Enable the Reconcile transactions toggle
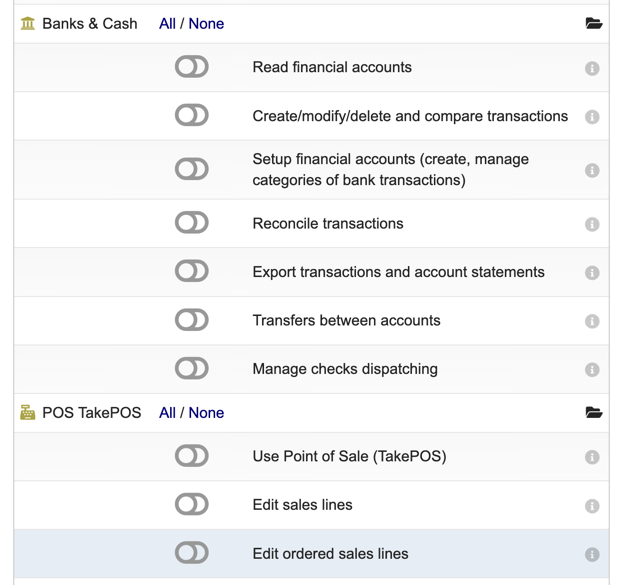 tap(191, 222)
